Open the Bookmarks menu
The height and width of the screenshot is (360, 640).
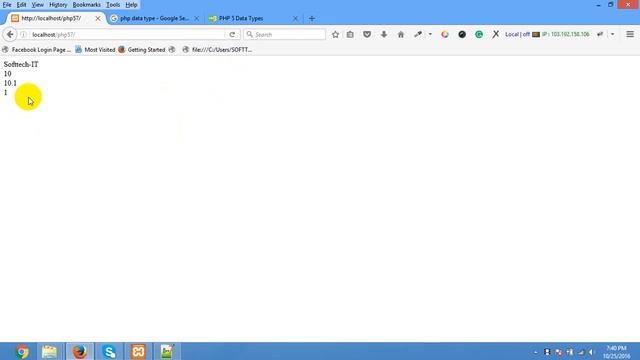pyautogui.click(x=87, y=5)
